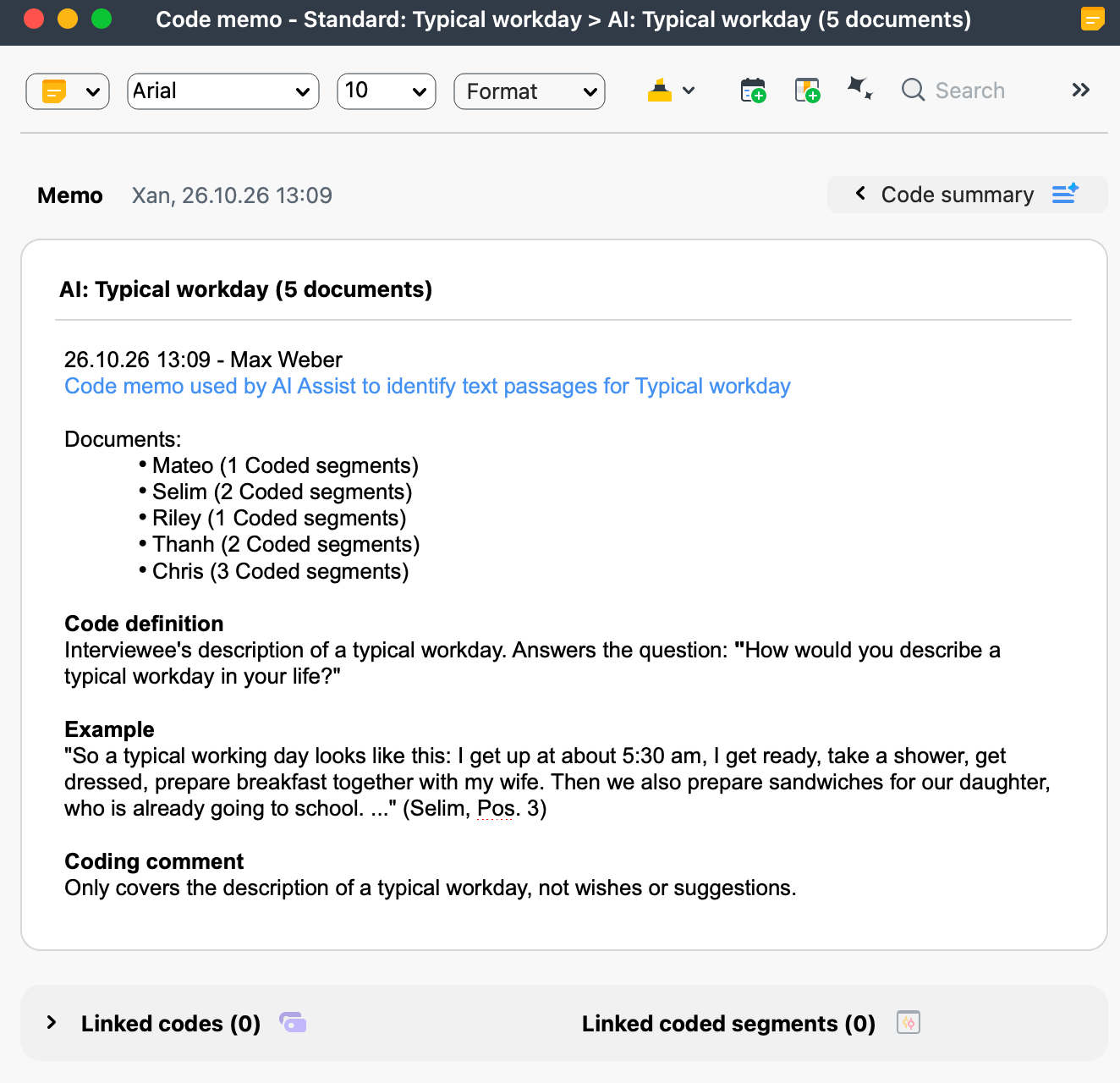Image resolution: width=1120 pixels, height=1083 pixels.
Task: Click the Linked codes (0) label
Action: pos(171,1024)
